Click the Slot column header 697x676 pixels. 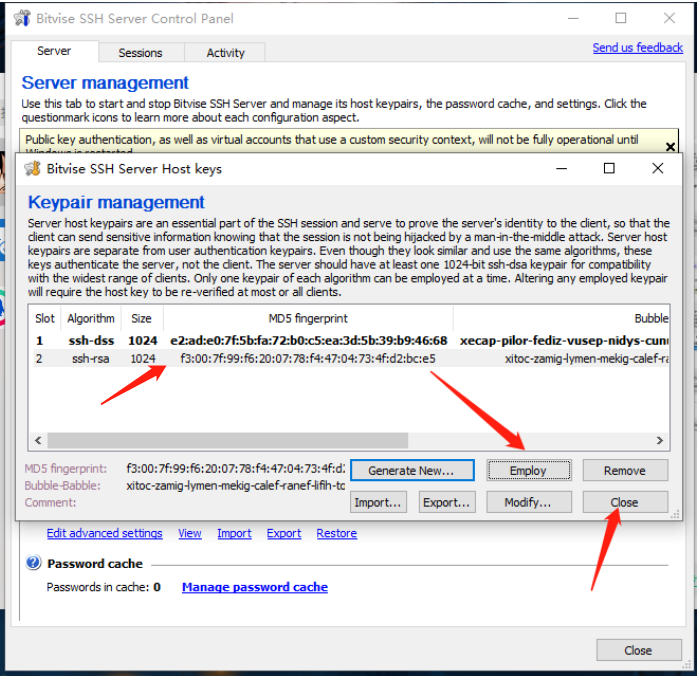[x=44, y=318]
